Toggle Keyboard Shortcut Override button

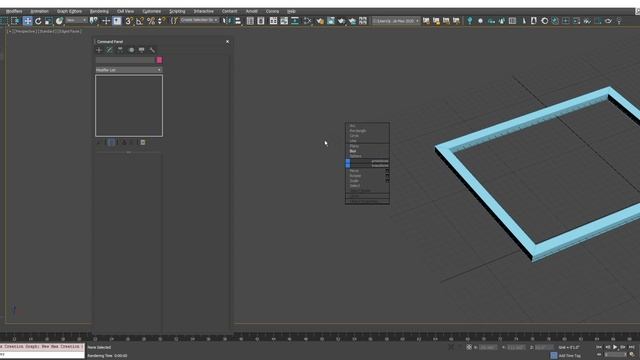117,21
